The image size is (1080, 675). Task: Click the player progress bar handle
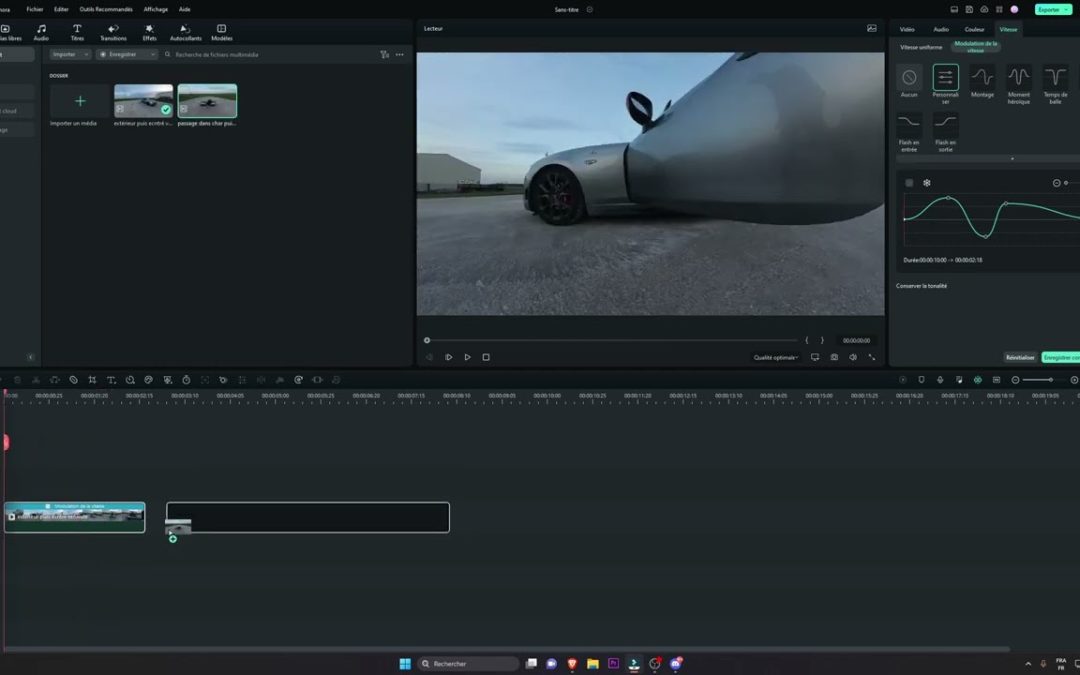[427, 340]
